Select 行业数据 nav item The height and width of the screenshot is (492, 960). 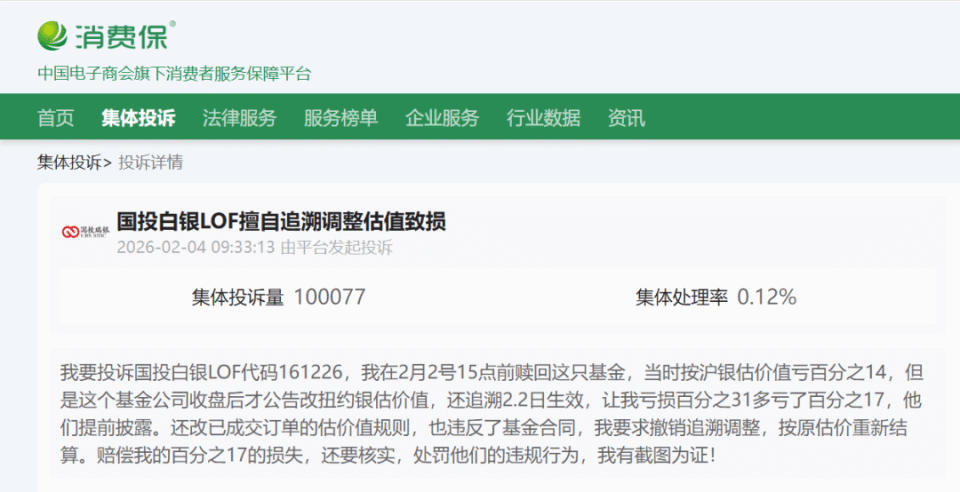coord(544,117)
